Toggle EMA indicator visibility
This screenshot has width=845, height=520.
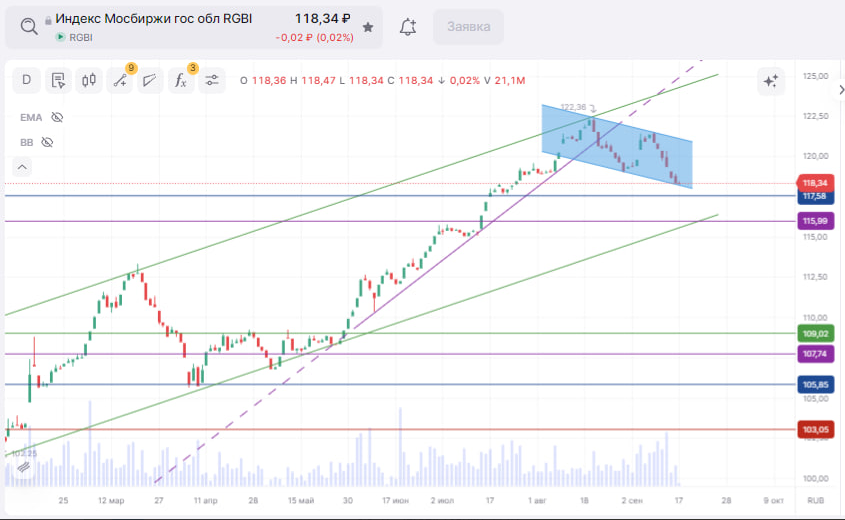[x=57, y=117]
